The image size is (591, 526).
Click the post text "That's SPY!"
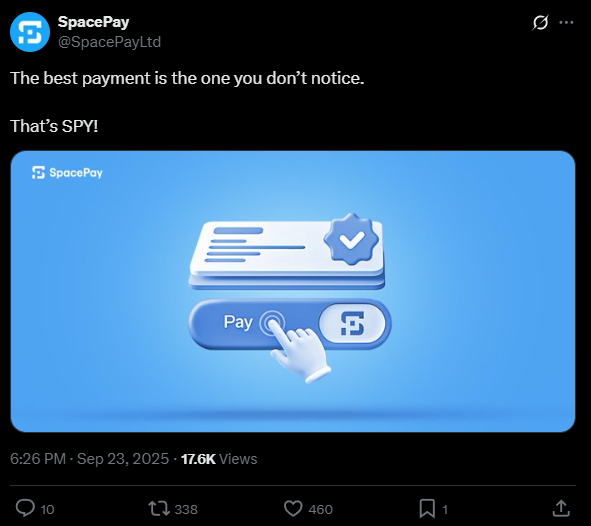point(54,126)
